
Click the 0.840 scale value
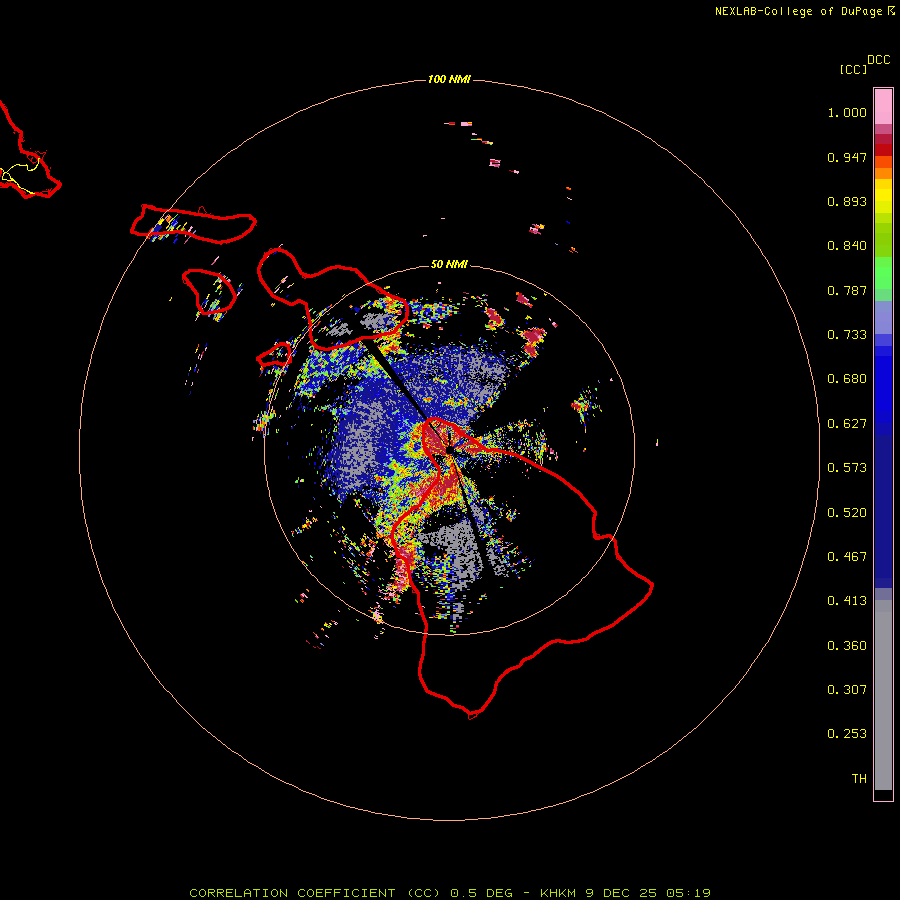coord(847,246)
